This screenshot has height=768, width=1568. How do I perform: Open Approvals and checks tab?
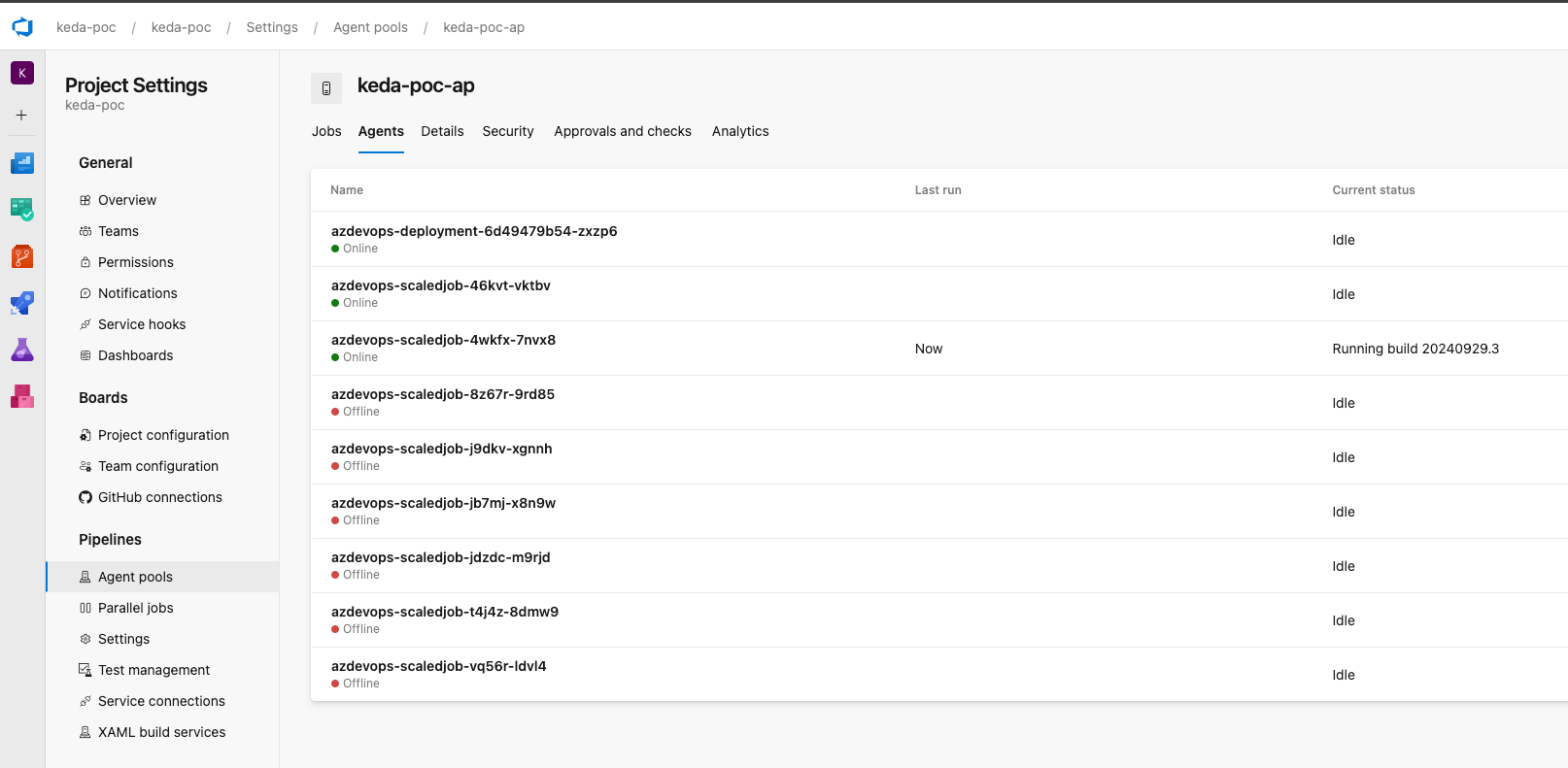point(623,131)
